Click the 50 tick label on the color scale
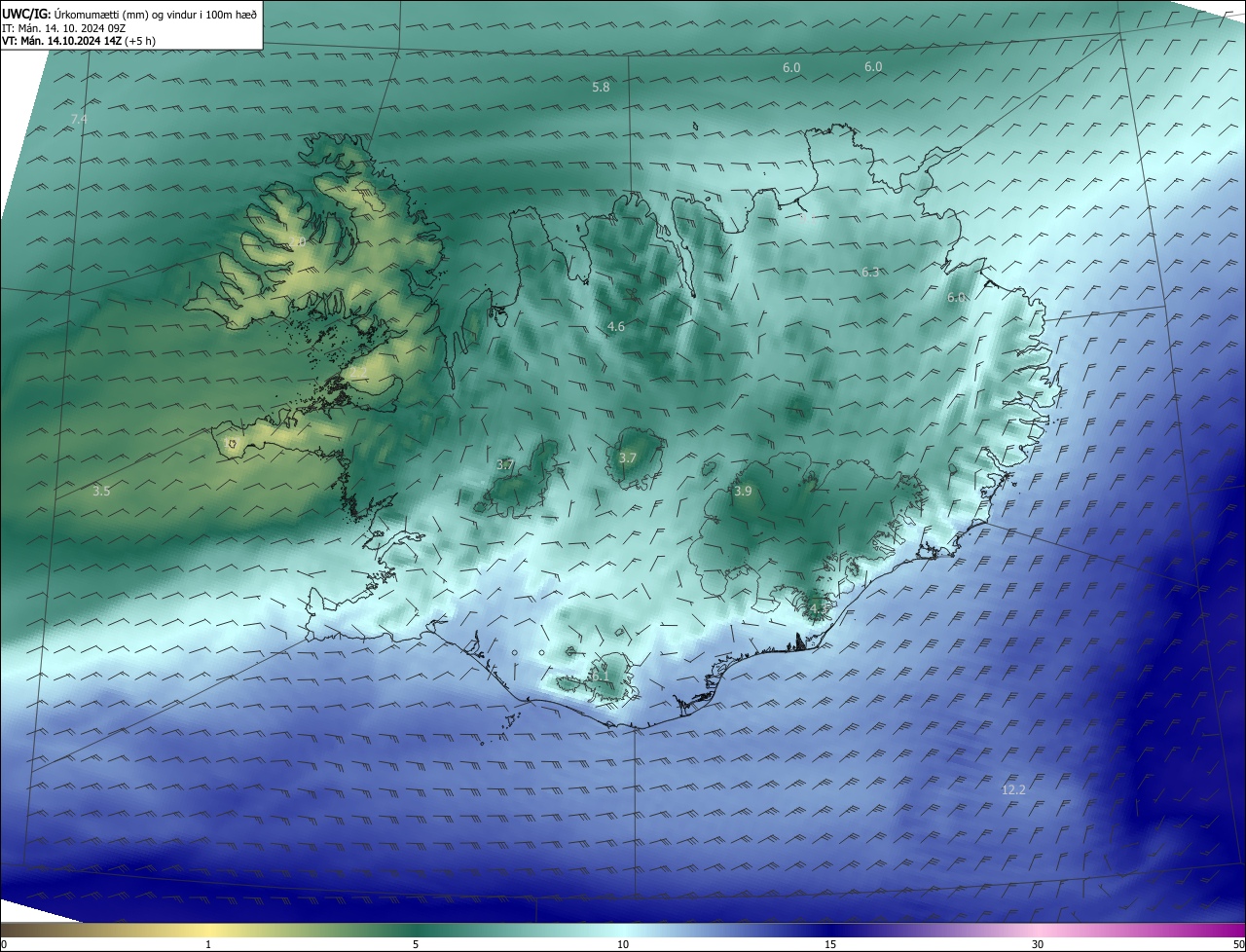 [x=1238, y=945]
